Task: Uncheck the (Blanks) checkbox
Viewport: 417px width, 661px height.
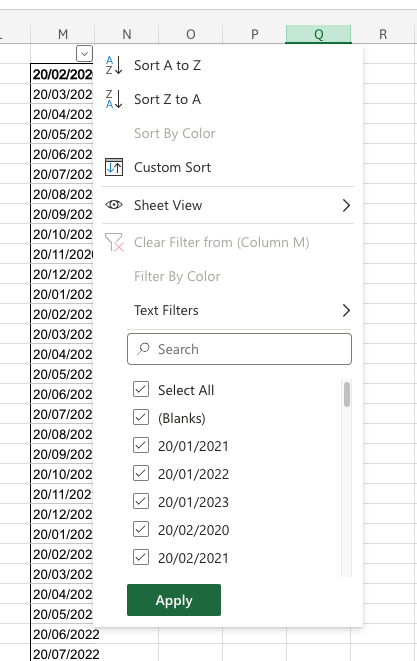Action: coord(141,417)
